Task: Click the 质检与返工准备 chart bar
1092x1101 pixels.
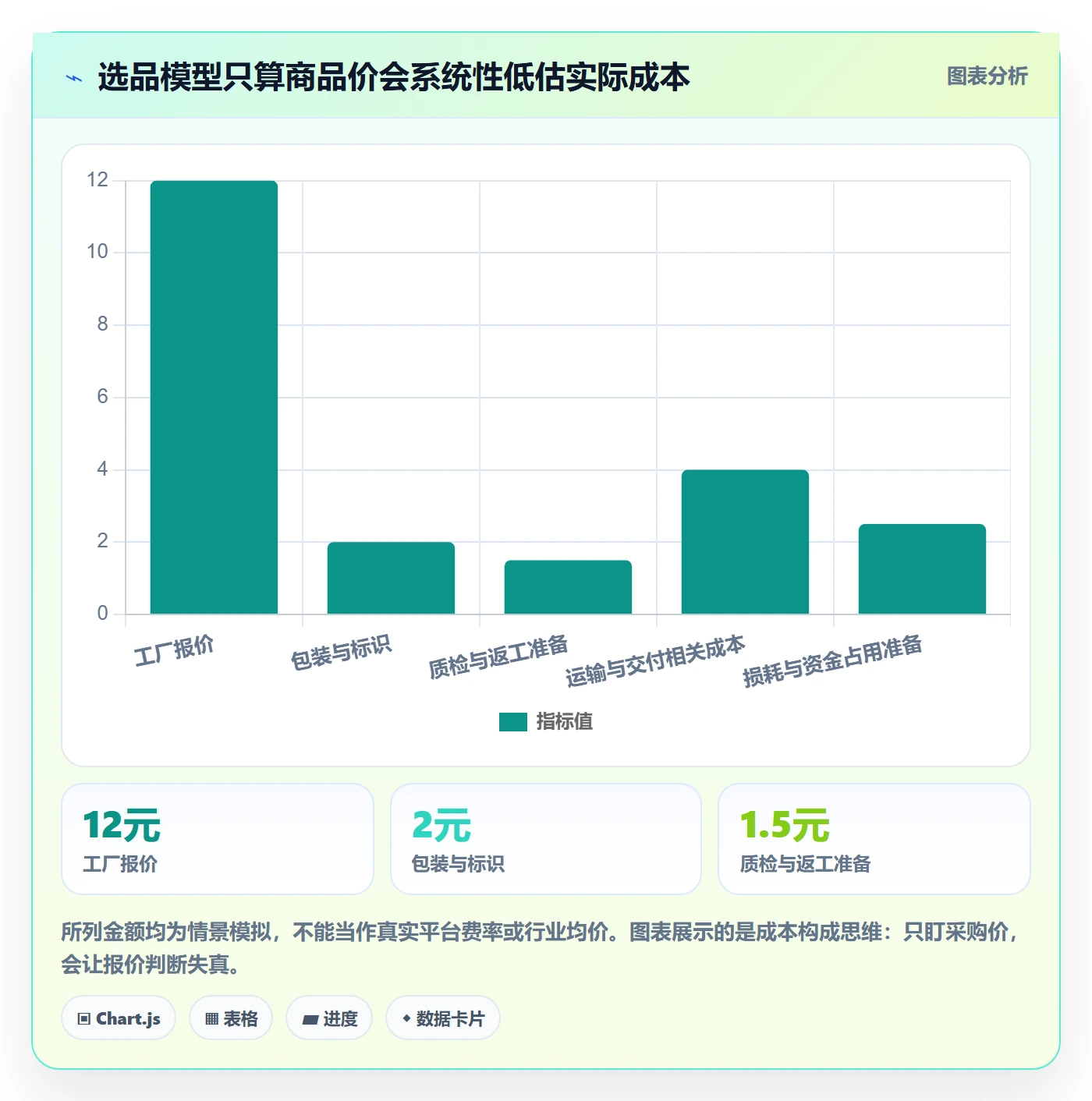Action: 568,587
